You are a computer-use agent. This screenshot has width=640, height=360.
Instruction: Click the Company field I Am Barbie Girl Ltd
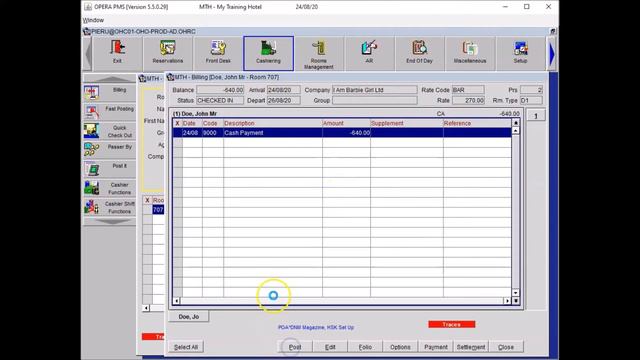point(375,90)
